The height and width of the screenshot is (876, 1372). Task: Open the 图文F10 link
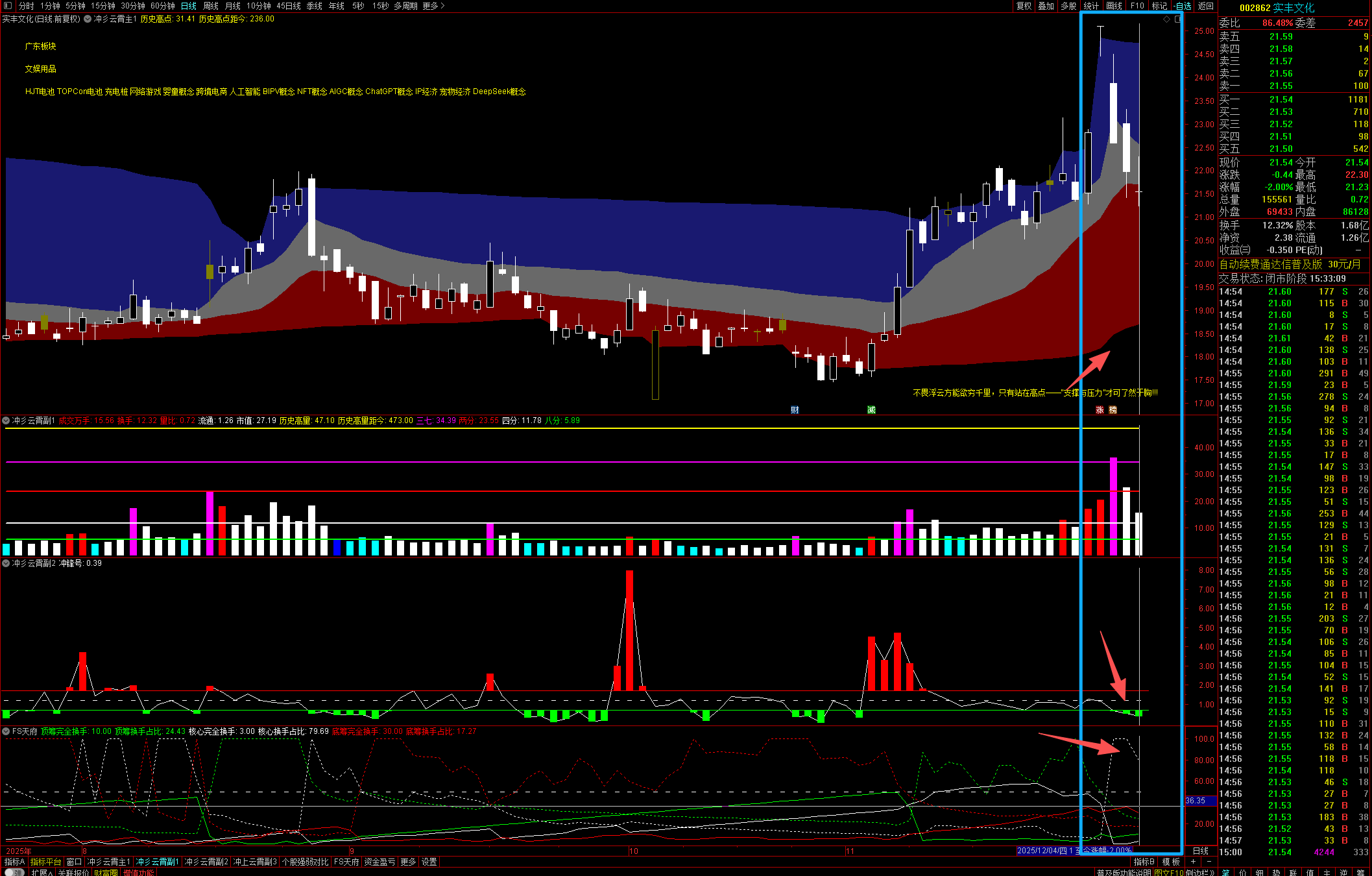(1169, 872)
